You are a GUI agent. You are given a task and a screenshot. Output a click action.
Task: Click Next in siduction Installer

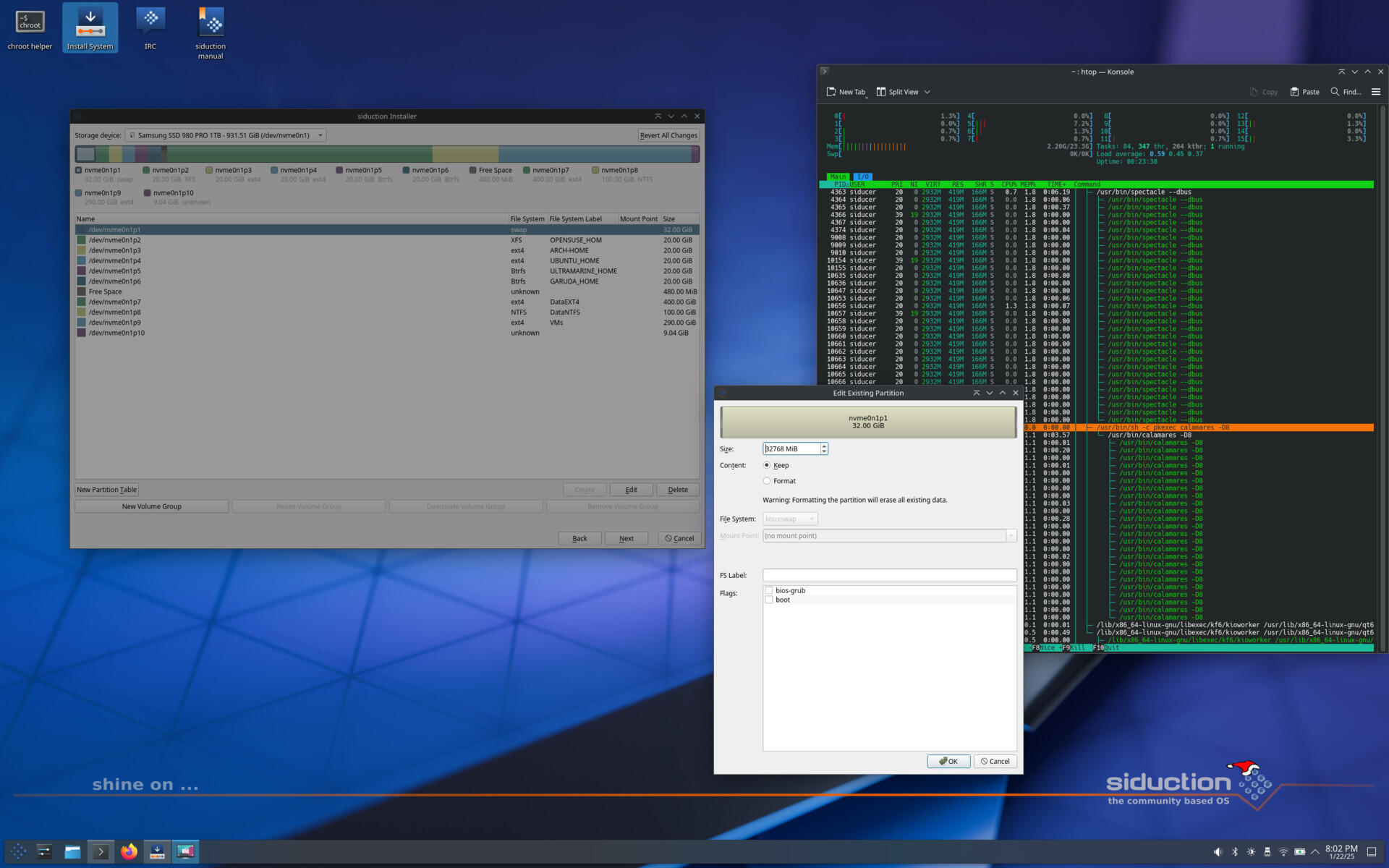626,538
